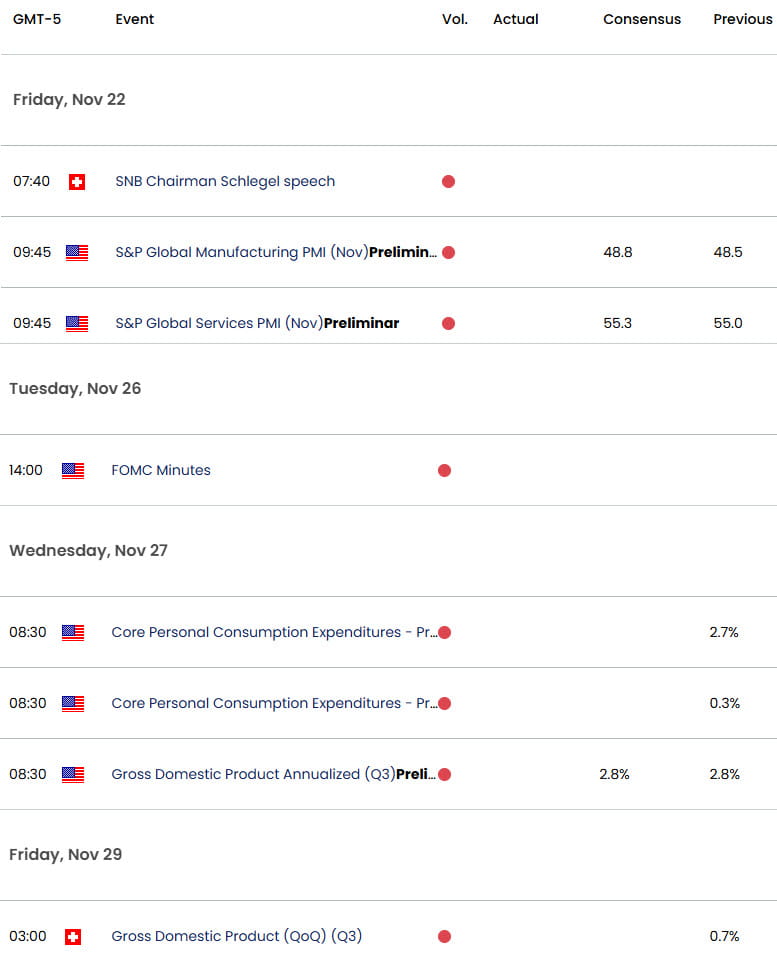The width and height of the screenshot is (777, 960).
Task: Click the red volatility dot for FOMC Minutes
Action: tap(444, 470)
